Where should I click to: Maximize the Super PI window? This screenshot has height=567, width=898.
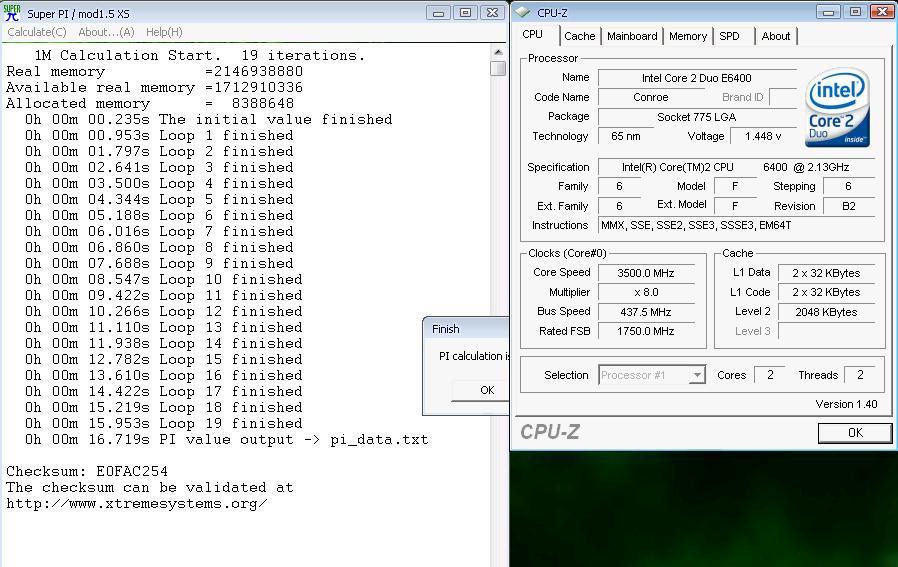(x=464, y=13)
